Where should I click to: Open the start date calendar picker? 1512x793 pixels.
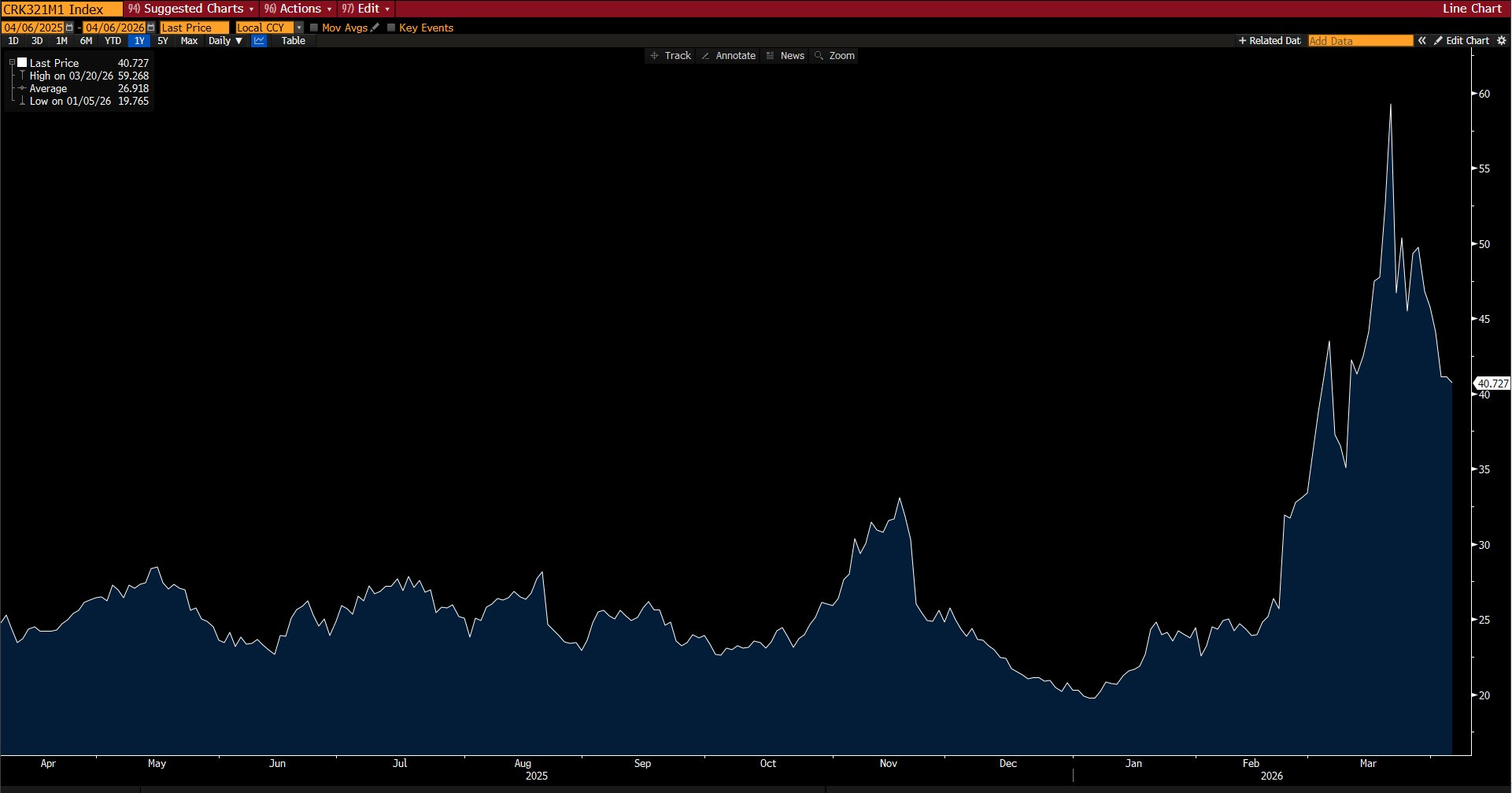70,28
